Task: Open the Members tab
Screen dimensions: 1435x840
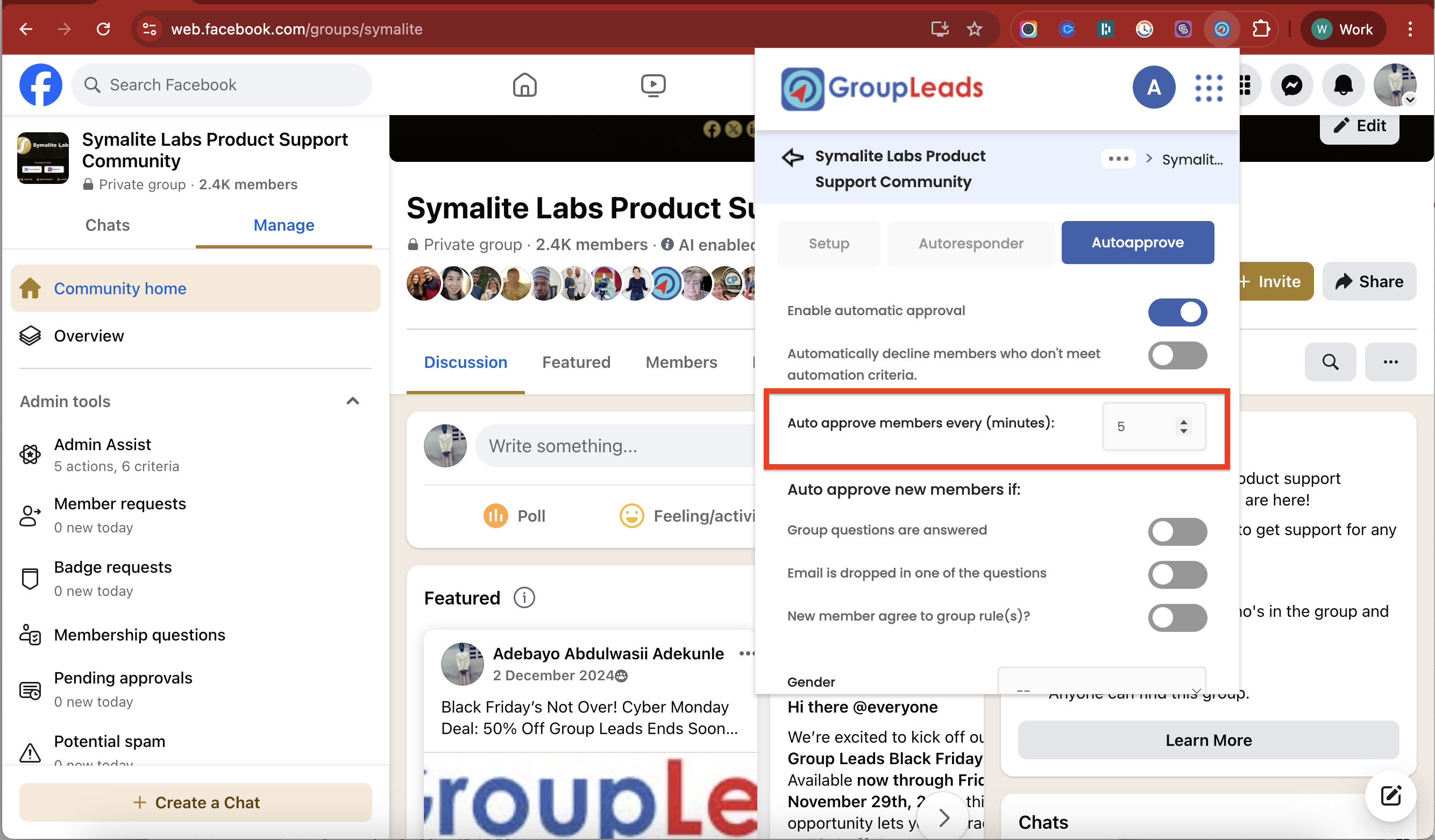Action: pyautogui.click(x=681, y=362)
